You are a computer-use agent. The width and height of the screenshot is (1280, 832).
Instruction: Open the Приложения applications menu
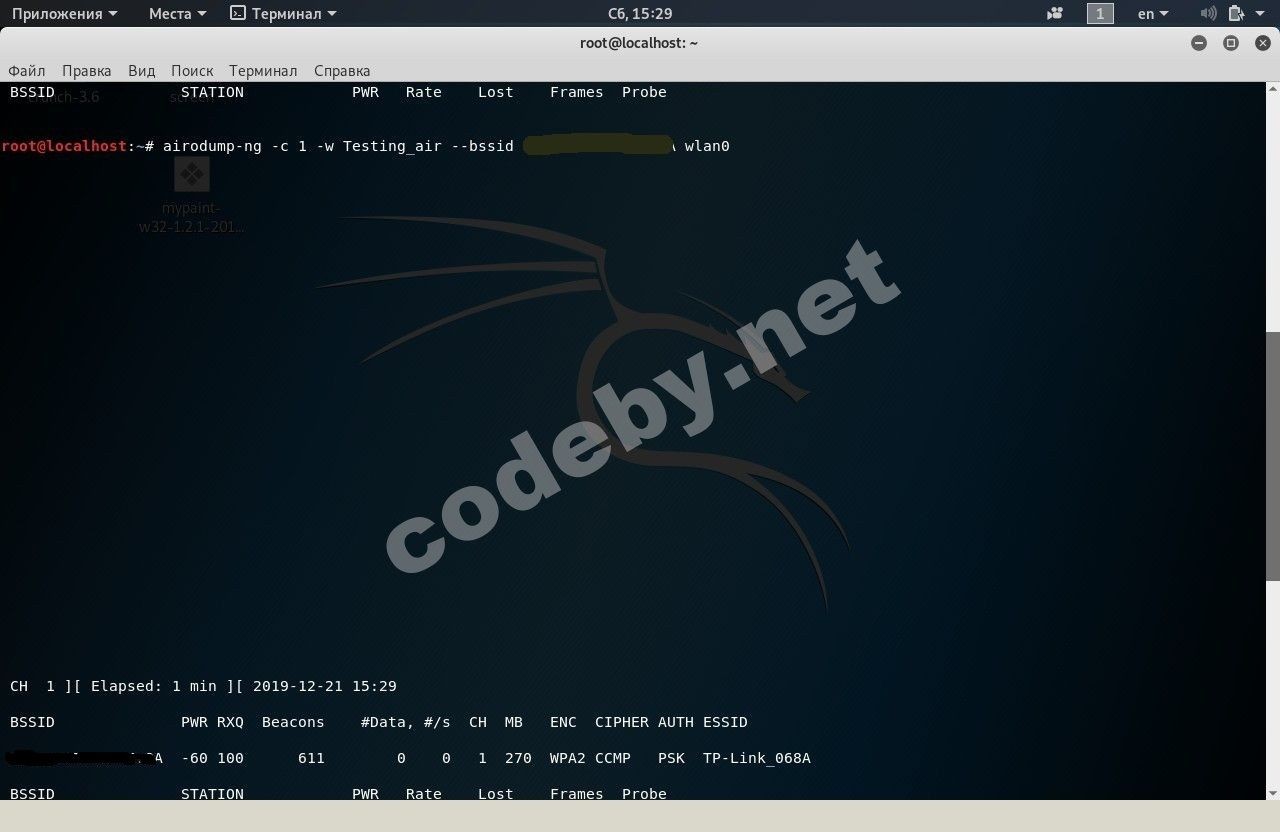pos(64,13)
